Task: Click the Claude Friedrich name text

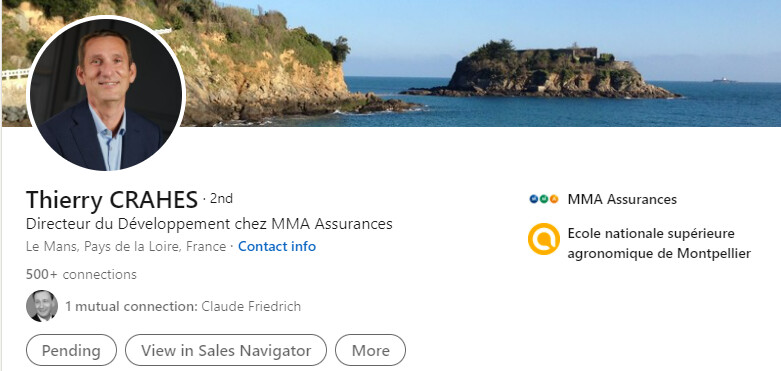Action: point(251,306)
